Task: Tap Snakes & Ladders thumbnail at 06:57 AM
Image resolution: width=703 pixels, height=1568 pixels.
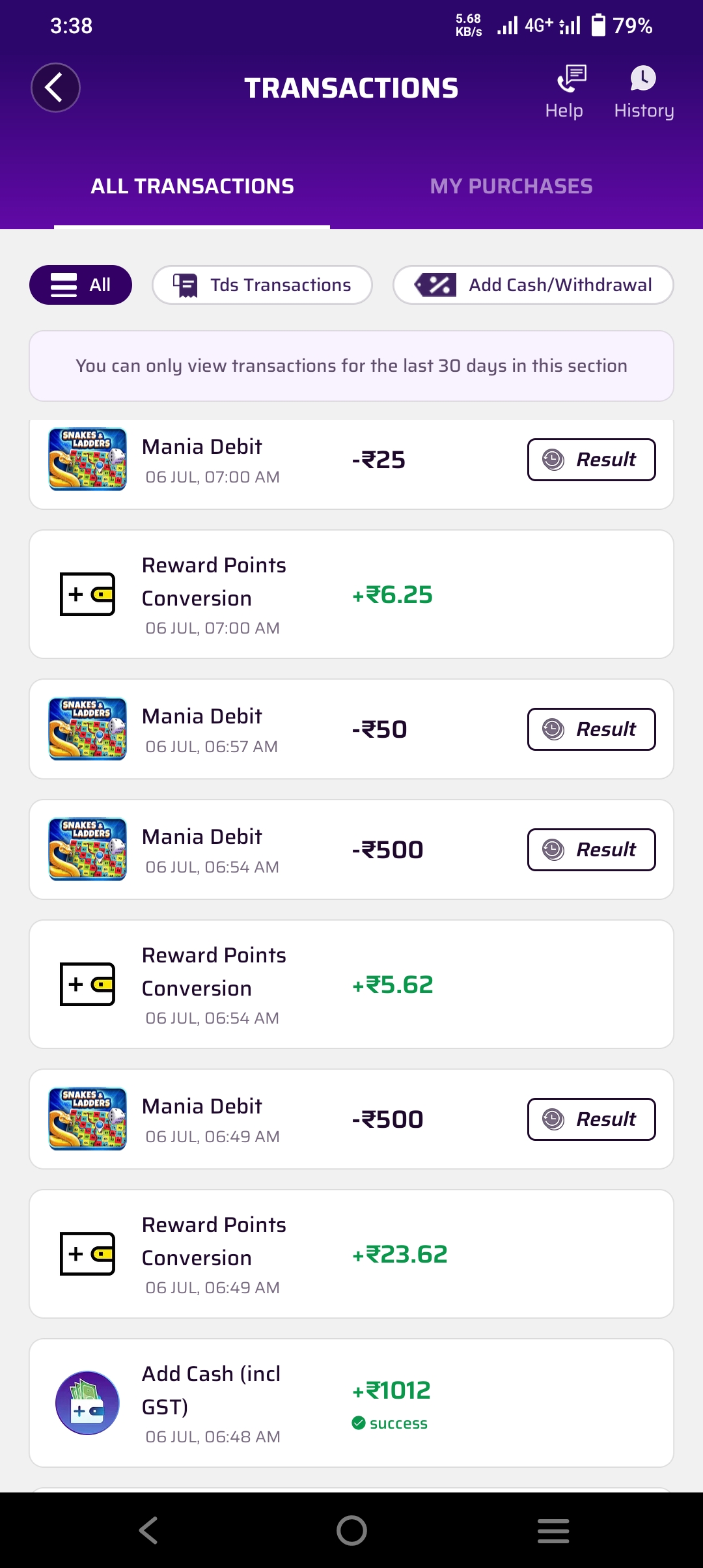Action: click(88, 729)
